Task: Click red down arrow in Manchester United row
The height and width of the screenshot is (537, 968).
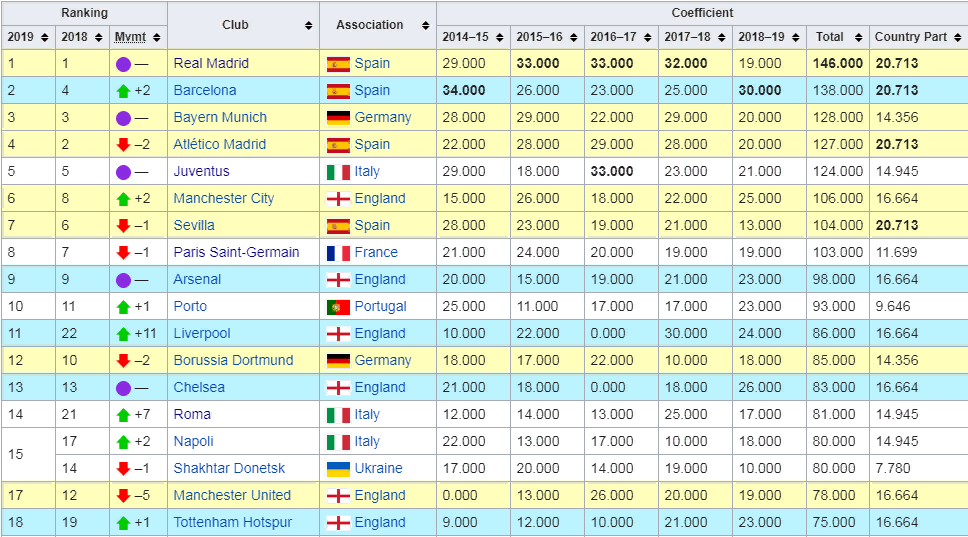Action: click(x=123, y=496)
